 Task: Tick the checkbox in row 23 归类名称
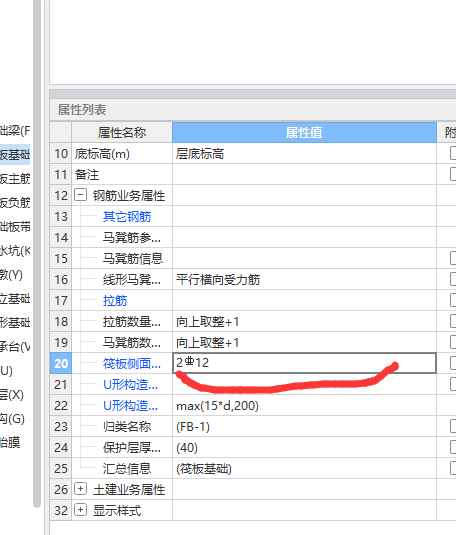click(x=453, y=426)
